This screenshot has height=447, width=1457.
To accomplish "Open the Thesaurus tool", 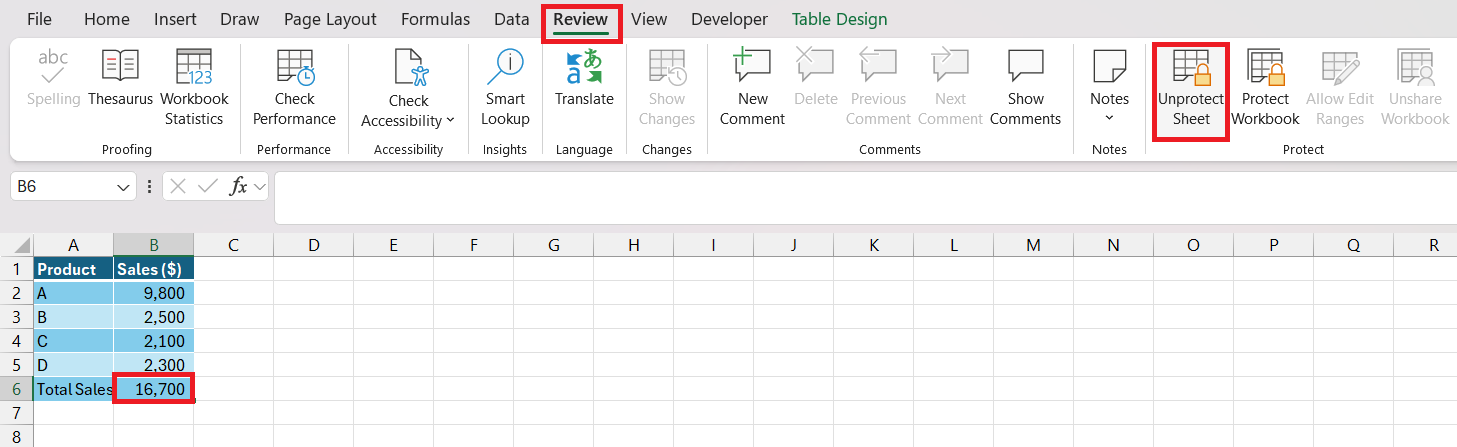I will coord(120,78).
